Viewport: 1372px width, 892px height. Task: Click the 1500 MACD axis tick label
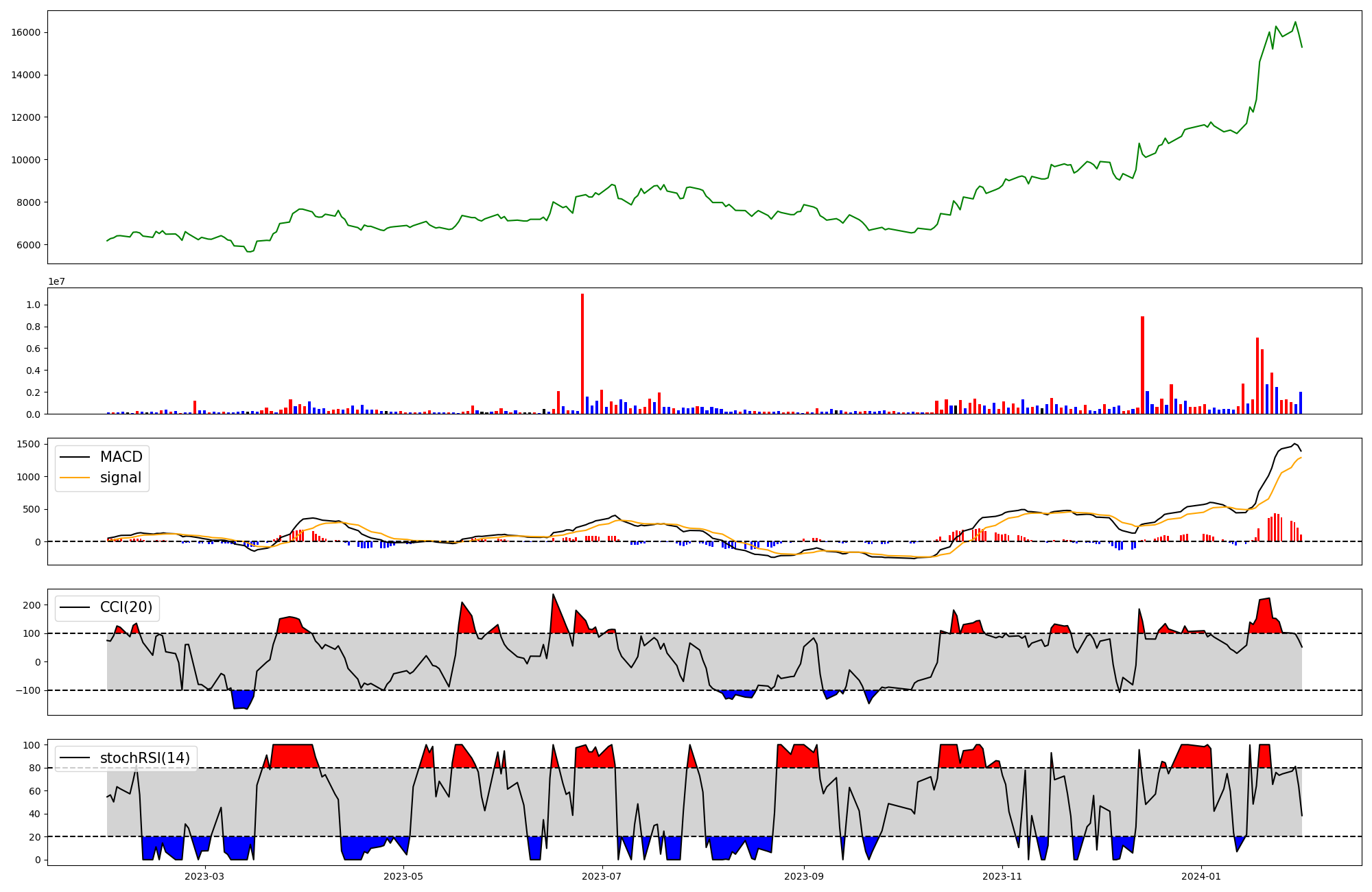(29, 444)
